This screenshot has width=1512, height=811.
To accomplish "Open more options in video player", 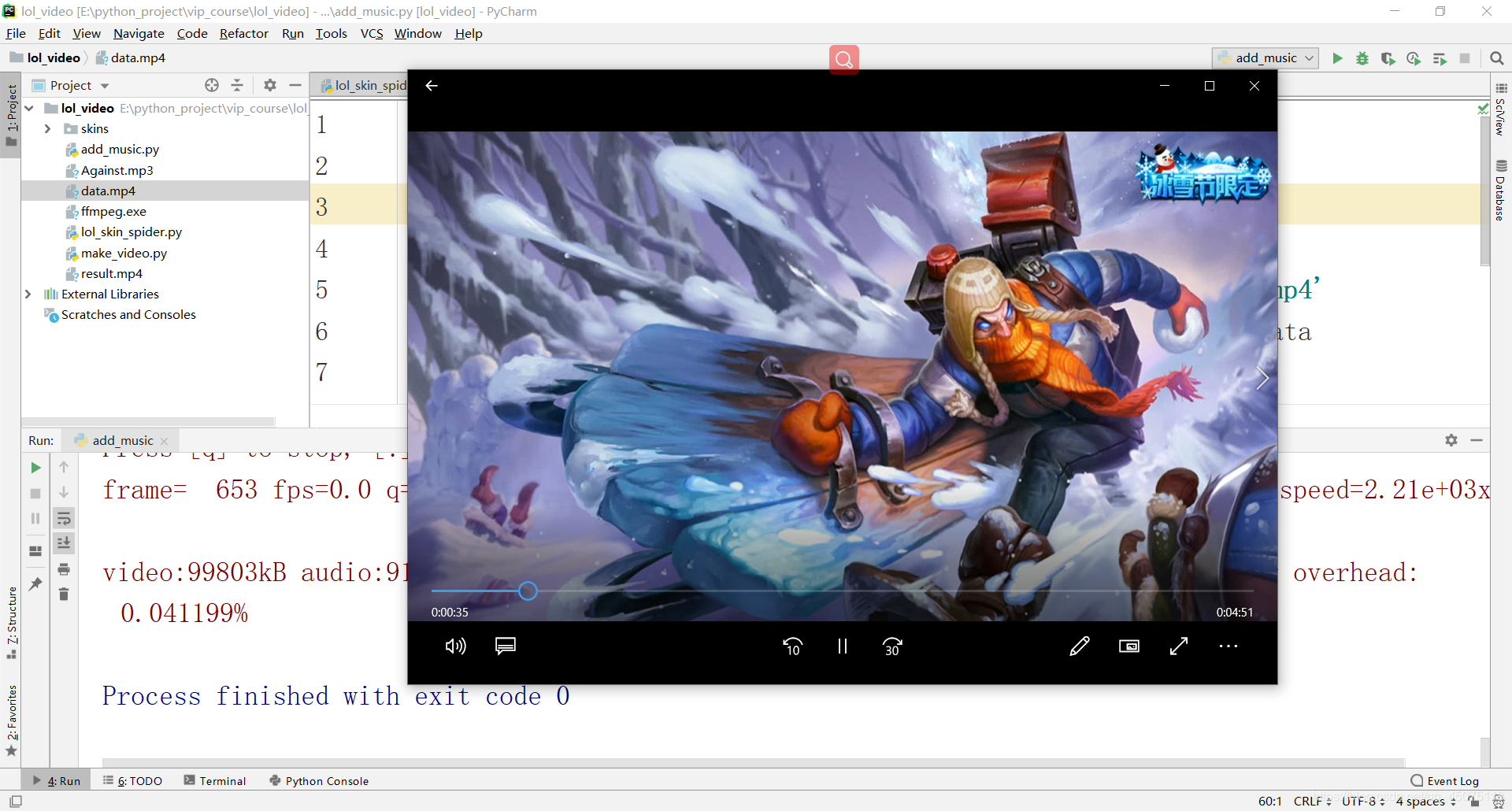I will coord(1228,646).
